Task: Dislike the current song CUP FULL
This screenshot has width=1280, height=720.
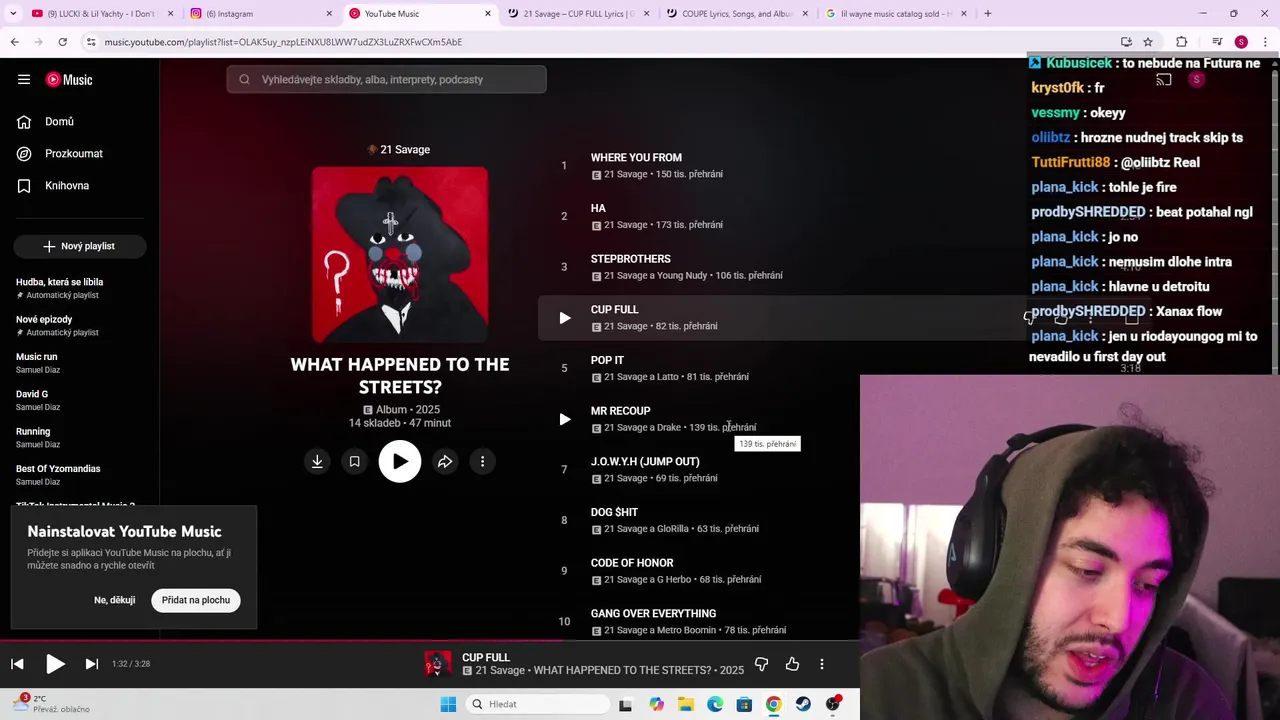Action: [761, 664]
